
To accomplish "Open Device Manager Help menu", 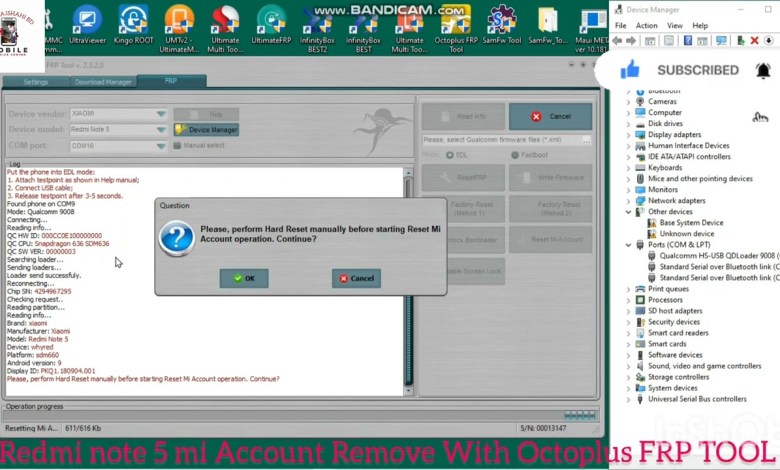I will click(x=700, y=25).
